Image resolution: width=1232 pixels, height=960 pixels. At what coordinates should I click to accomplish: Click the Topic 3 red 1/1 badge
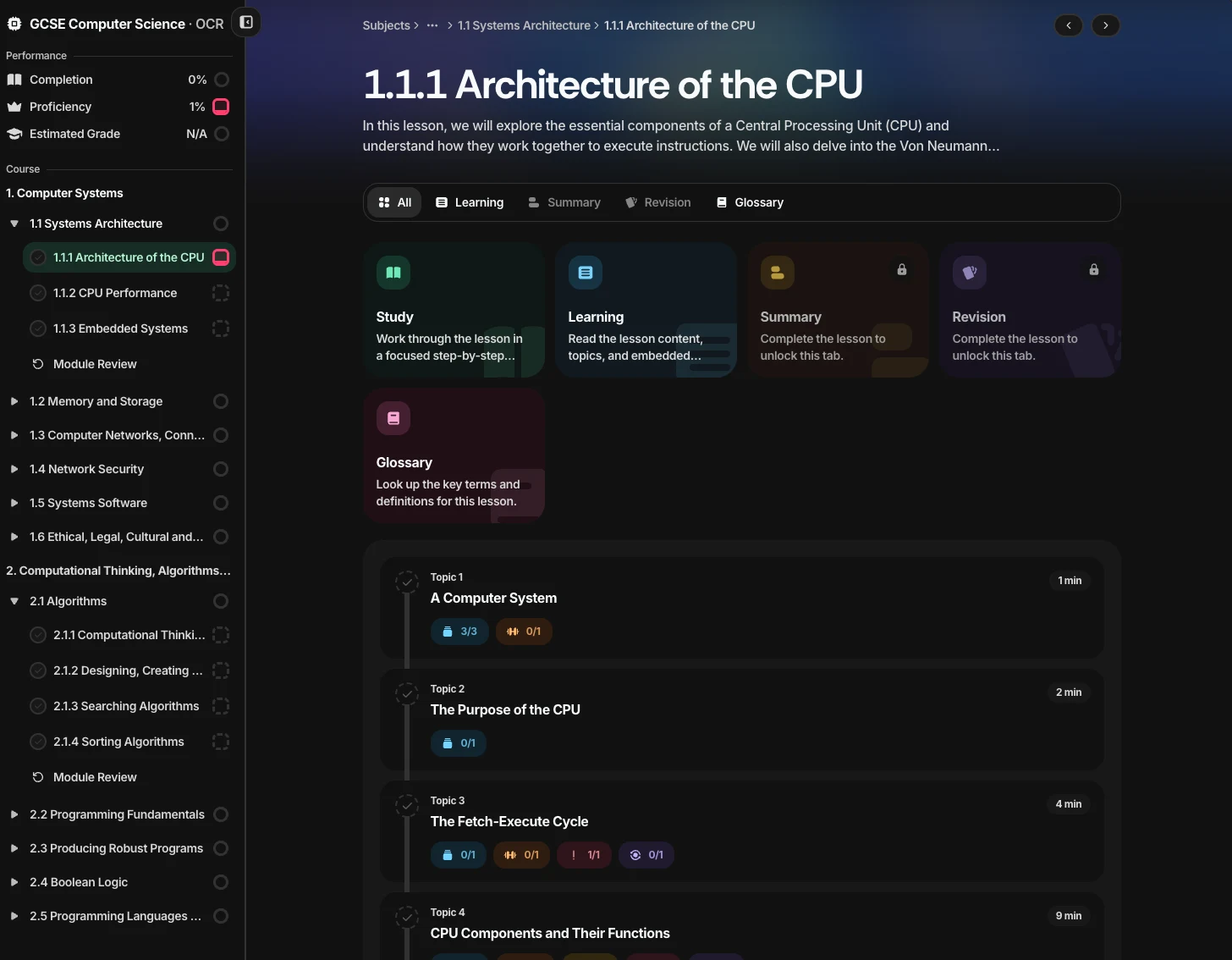pyautogui.click(x=585, y=855)
